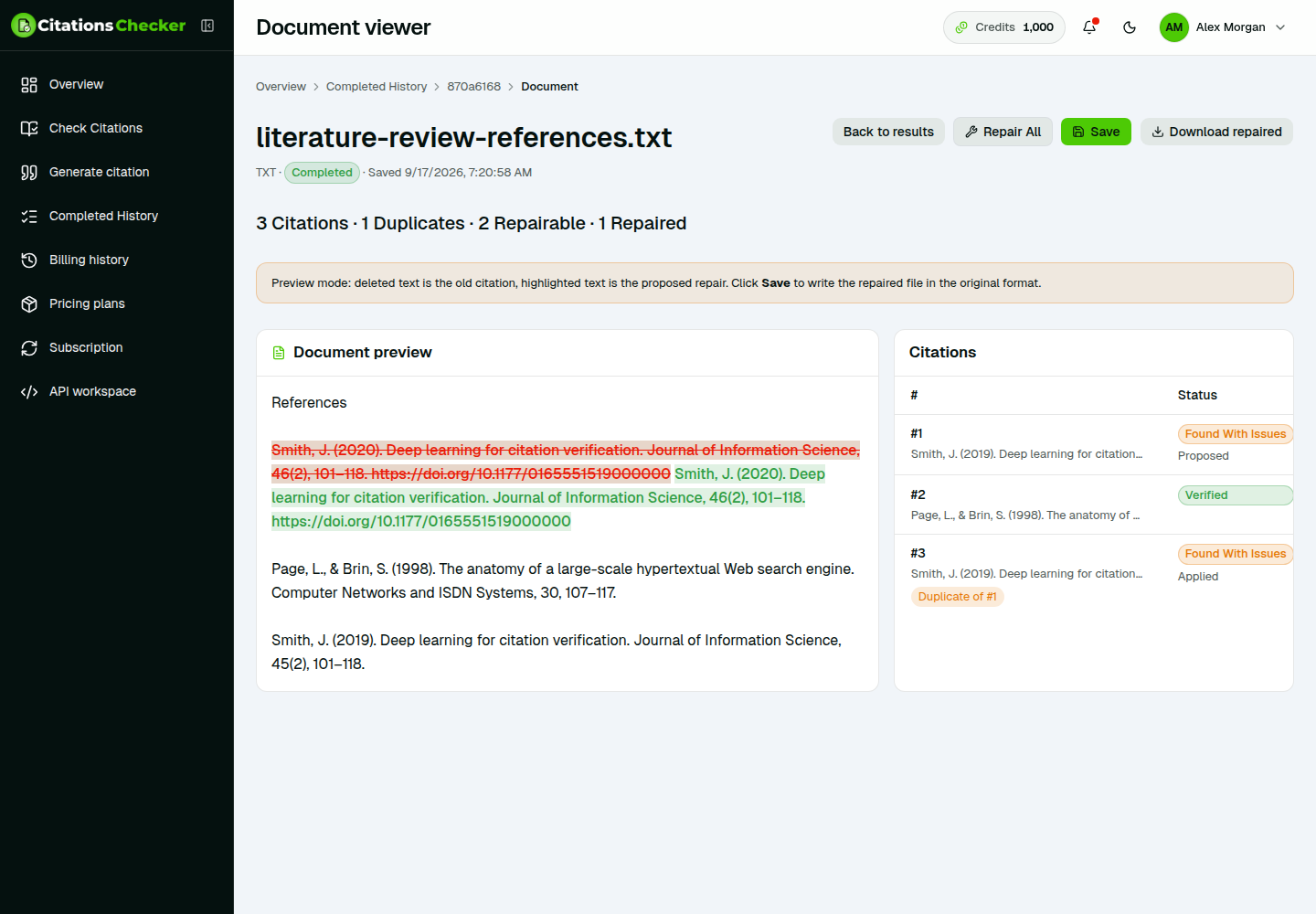Collapse the sidebar panel icon
The width and height of the screenshot is (1316, 914).
207,26
